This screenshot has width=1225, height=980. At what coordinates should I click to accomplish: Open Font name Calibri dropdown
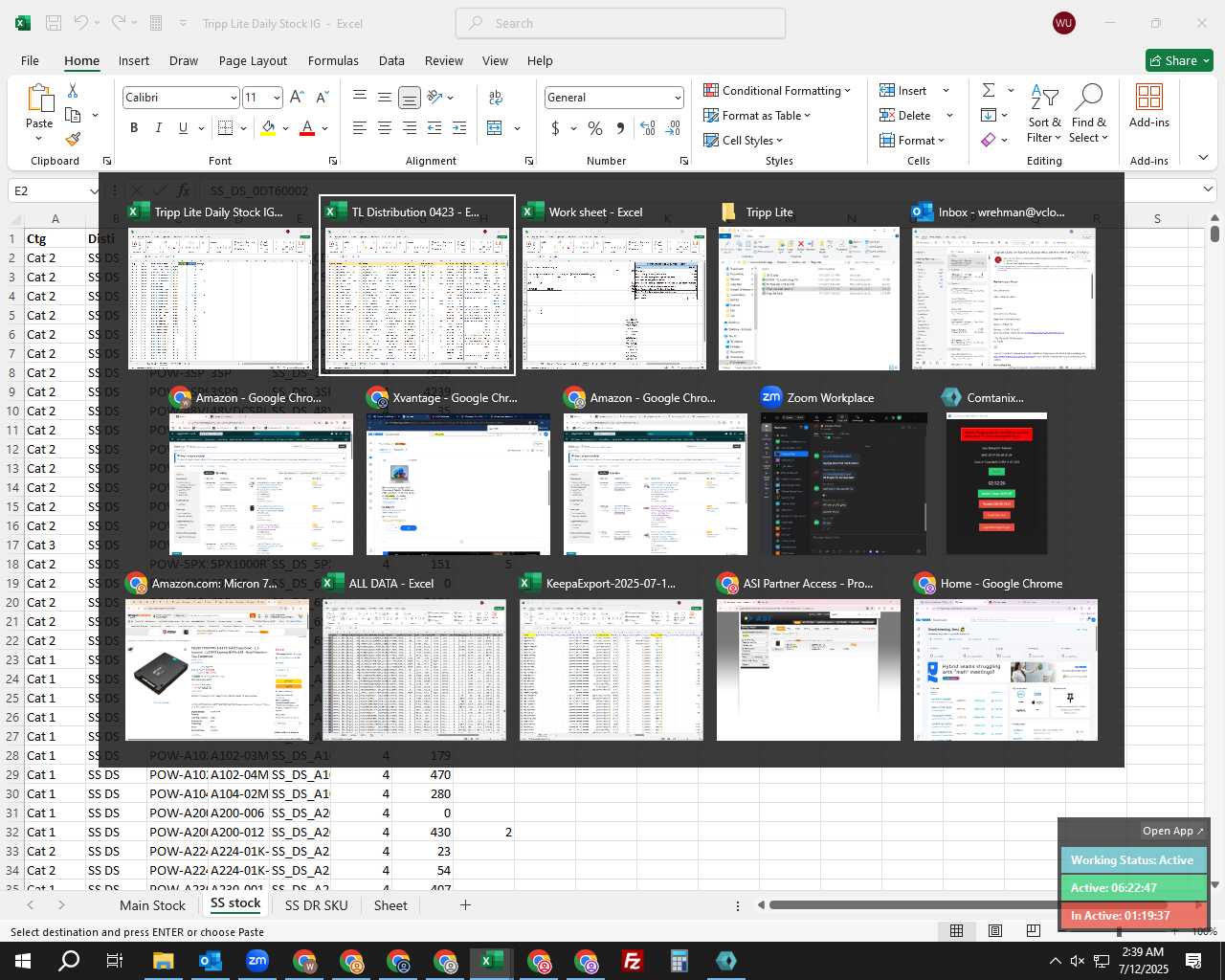(233, 98)
